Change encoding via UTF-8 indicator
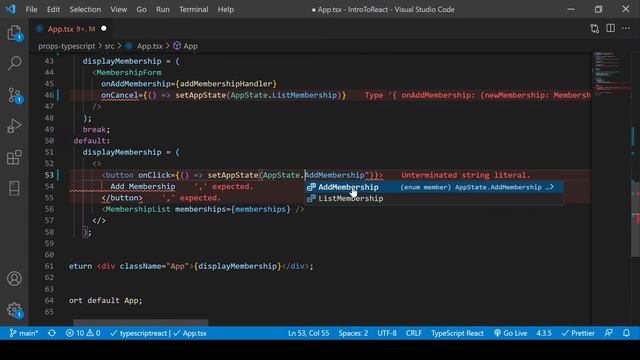 click(x=387, y=333)
